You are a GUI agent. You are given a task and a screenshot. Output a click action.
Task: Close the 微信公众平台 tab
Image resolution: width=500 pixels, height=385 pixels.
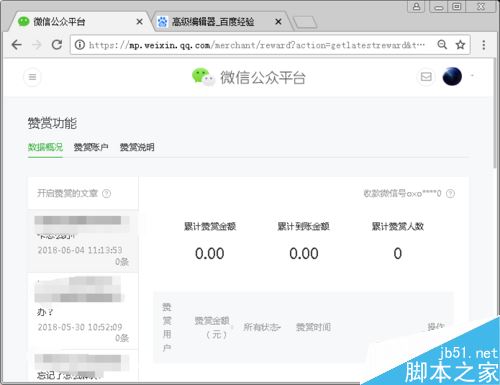[x=140, y=22]
